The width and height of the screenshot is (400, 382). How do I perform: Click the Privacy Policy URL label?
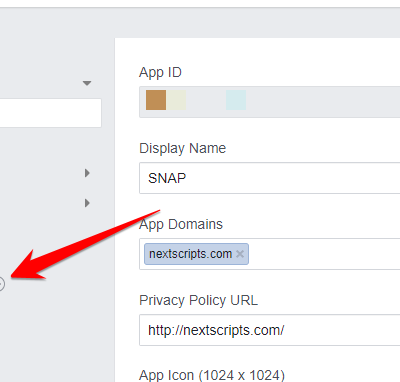point(198,300)
